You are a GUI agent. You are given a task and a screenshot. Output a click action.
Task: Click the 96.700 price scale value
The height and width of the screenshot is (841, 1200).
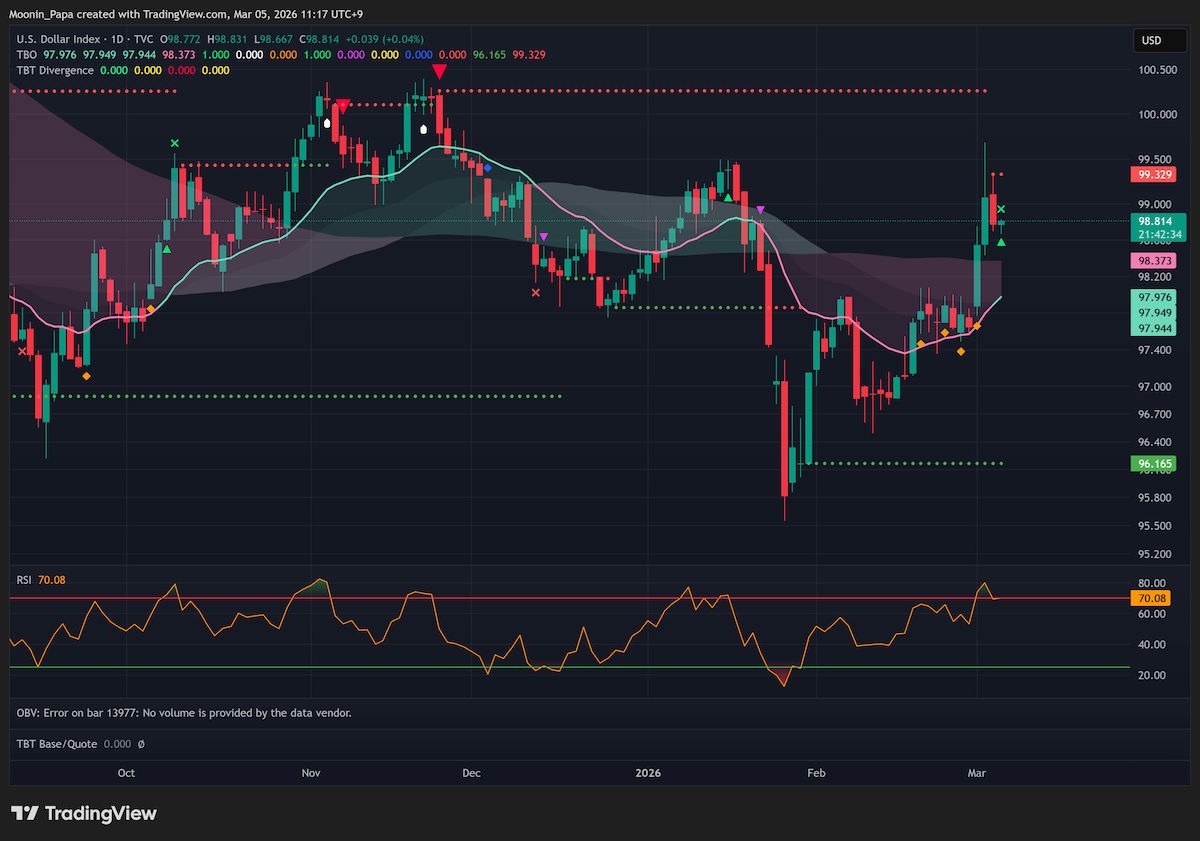coord(1156,414)
